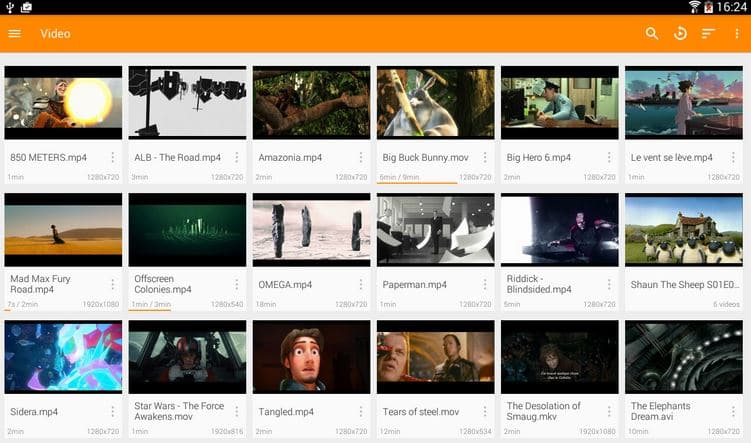The image size is (751, 443).
Task: Click the Video title in toolbar
Action: click(55, 34)
